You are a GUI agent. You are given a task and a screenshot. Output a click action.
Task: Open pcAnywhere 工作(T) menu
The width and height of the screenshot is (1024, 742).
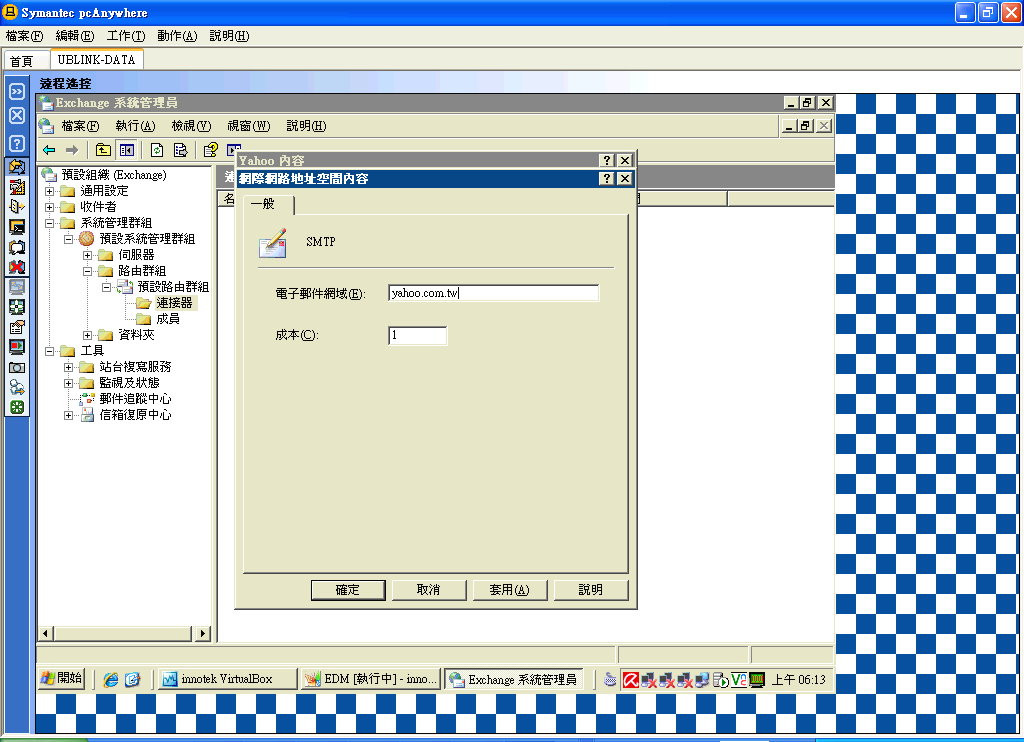tap(126, 36)
